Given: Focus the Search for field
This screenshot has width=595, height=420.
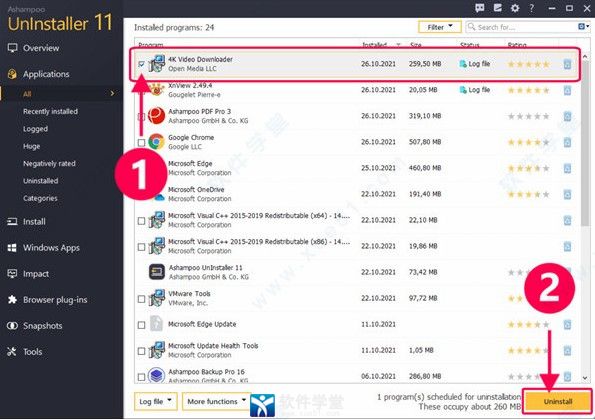Looking at the screenshot, I should click(521, 27).
